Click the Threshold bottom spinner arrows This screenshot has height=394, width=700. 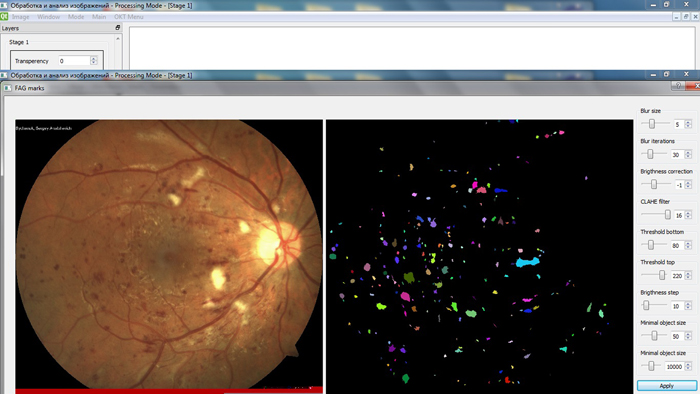[x=688, y=245]
